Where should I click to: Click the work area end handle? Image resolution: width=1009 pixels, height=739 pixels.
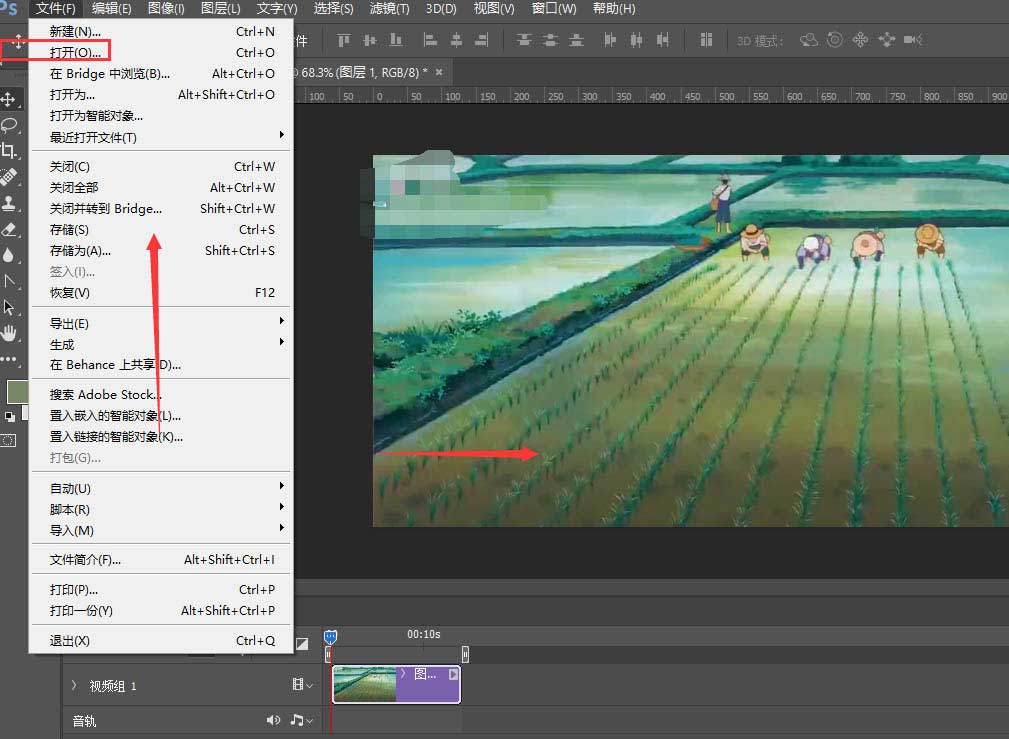click(465, 655)
